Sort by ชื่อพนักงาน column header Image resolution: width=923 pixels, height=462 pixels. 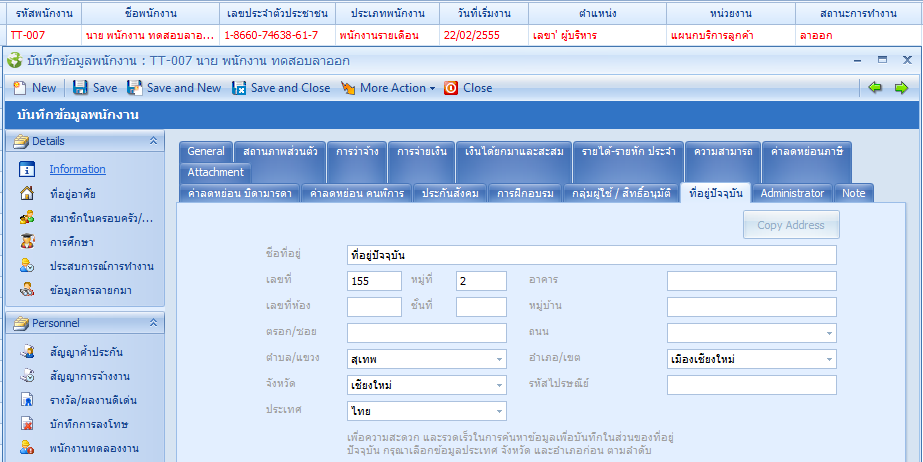[151, 14]
